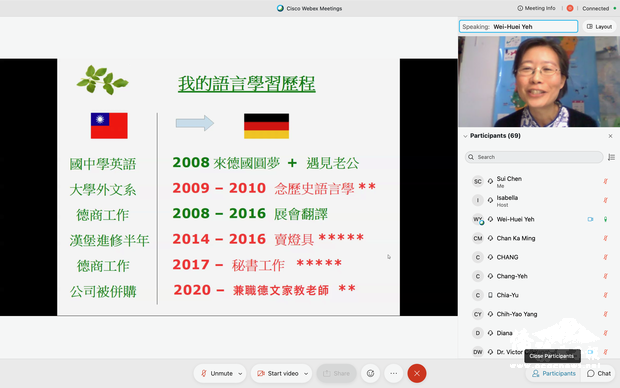The height and width of the screenshot is (388, 620).
Task: Click the red leave meeting button
Action: tap(417, 373)
